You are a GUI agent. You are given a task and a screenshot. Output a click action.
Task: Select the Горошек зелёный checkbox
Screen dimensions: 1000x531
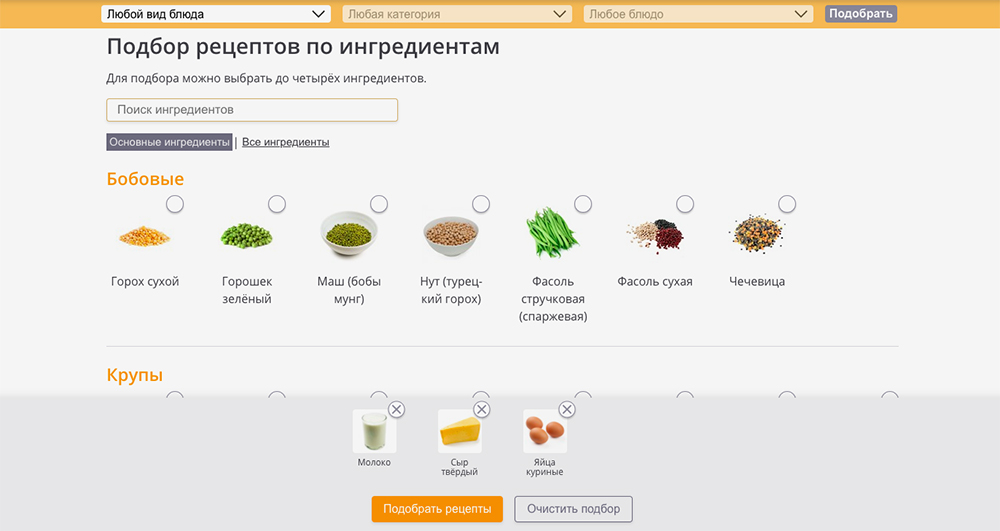click(x=277, y=204)
